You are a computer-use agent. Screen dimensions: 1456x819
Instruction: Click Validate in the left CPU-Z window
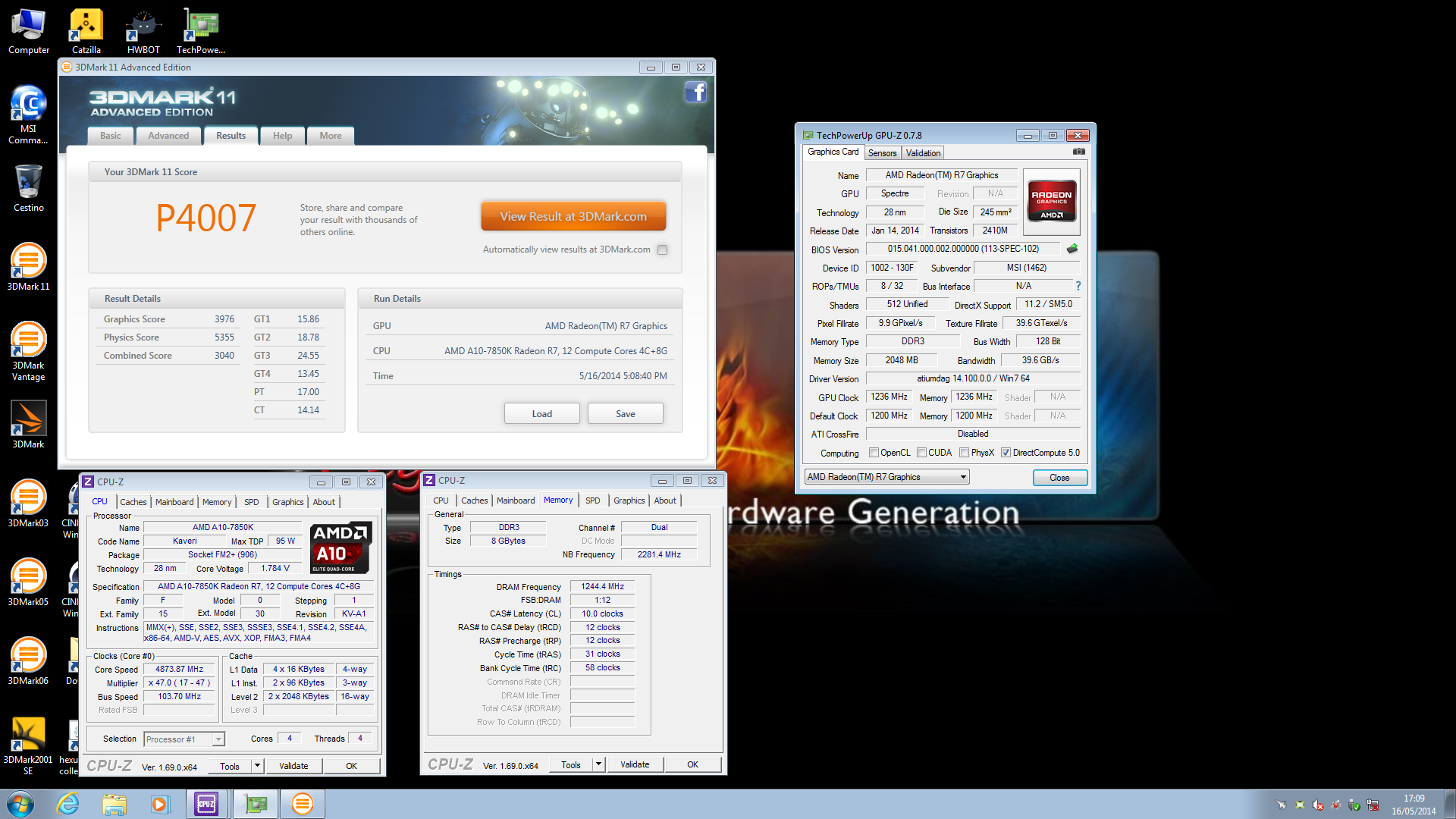coord(293,766)
